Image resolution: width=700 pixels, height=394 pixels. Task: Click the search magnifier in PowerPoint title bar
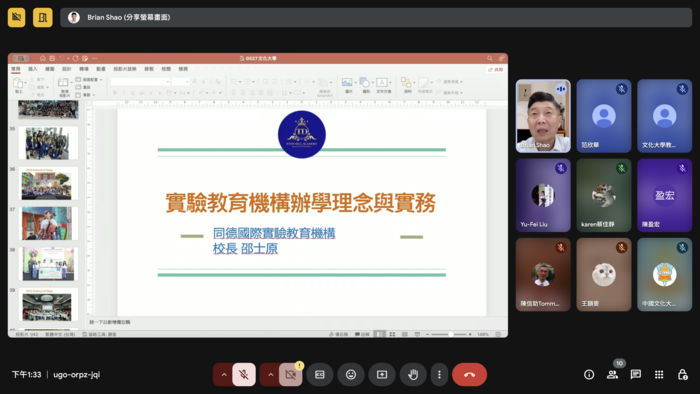click(x=490, y=58)
